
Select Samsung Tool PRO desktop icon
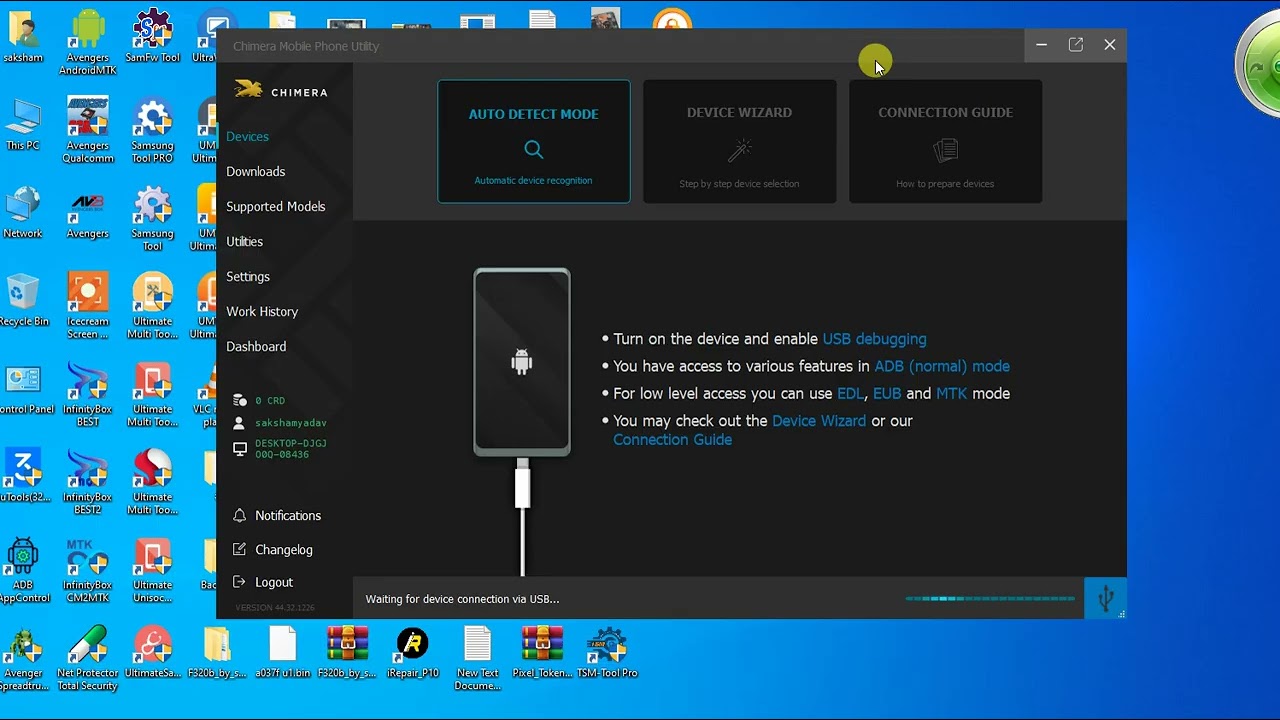click(x=152, y=130)
